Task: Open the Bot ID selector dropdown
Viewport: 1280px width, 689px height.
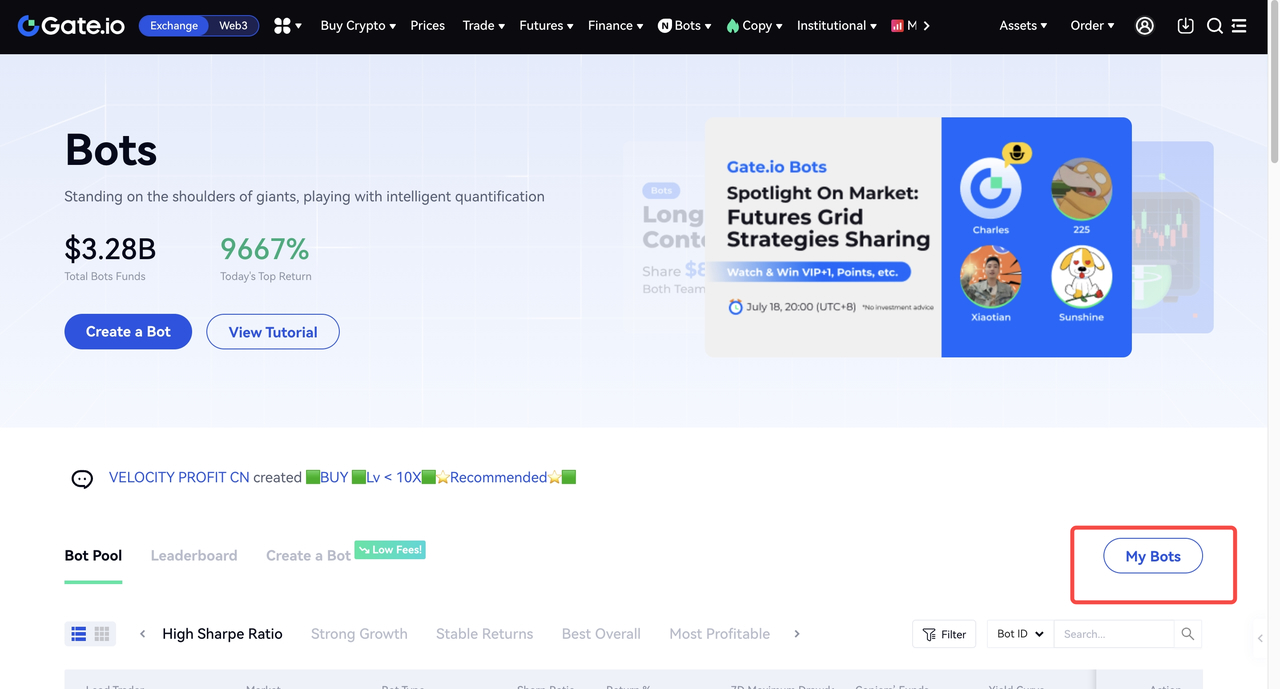Action: point(1020,634)
